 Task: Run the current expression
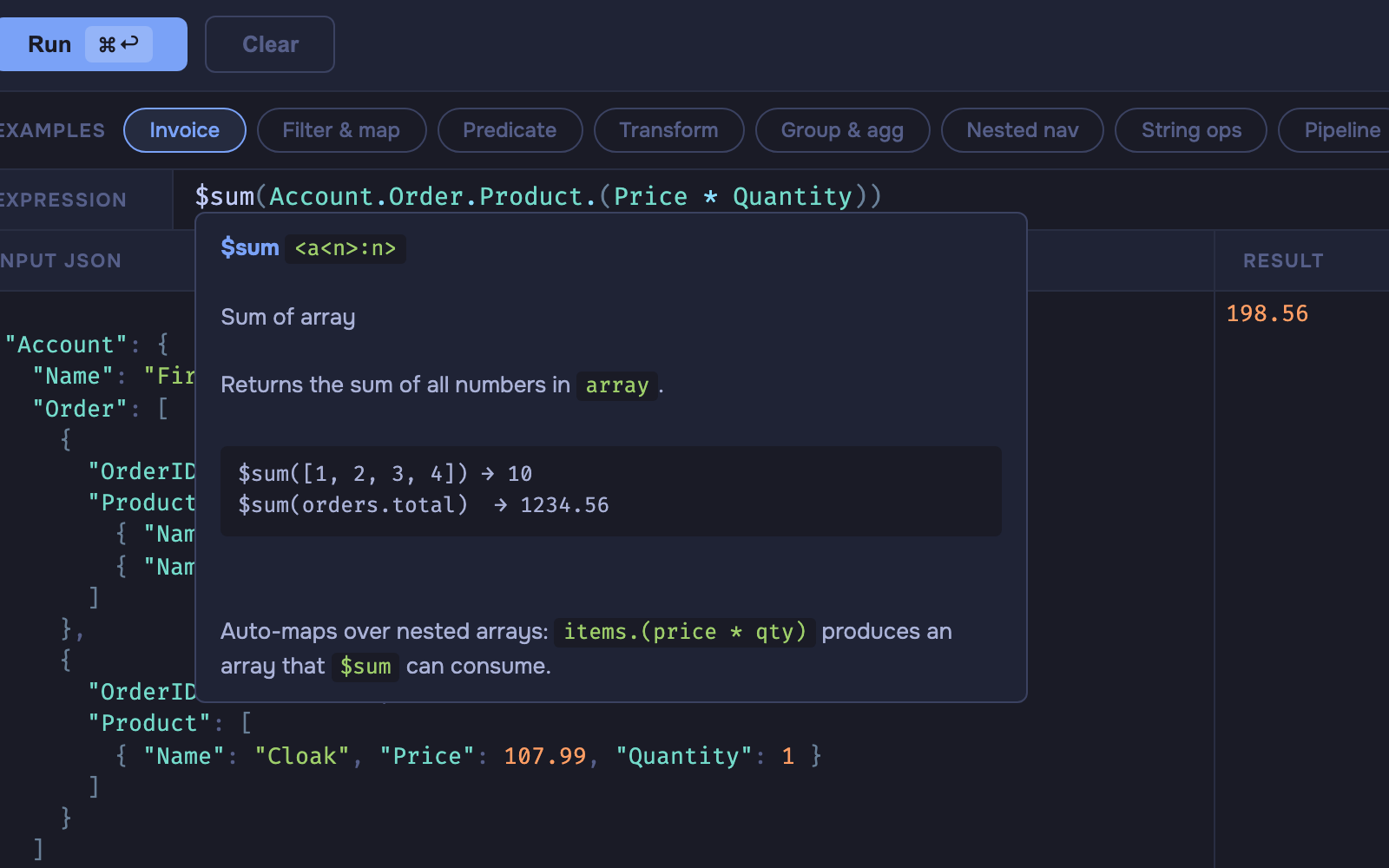tap(50, 43)
